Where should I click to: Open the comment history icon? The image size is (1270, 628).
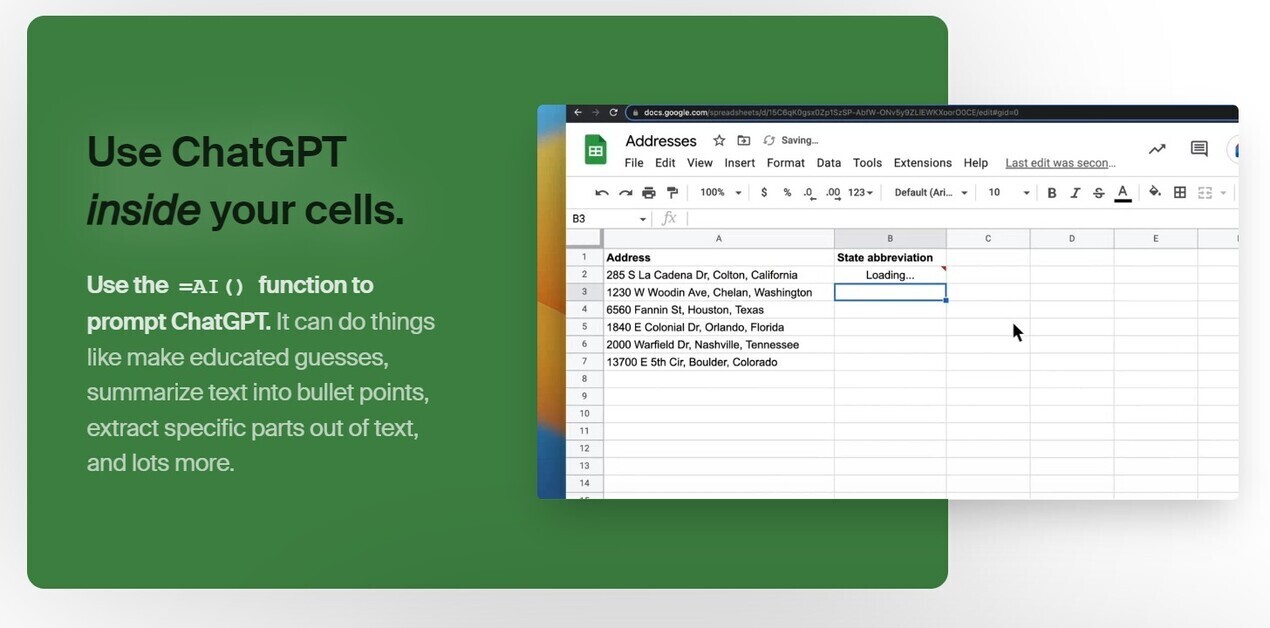[1199, 149]
